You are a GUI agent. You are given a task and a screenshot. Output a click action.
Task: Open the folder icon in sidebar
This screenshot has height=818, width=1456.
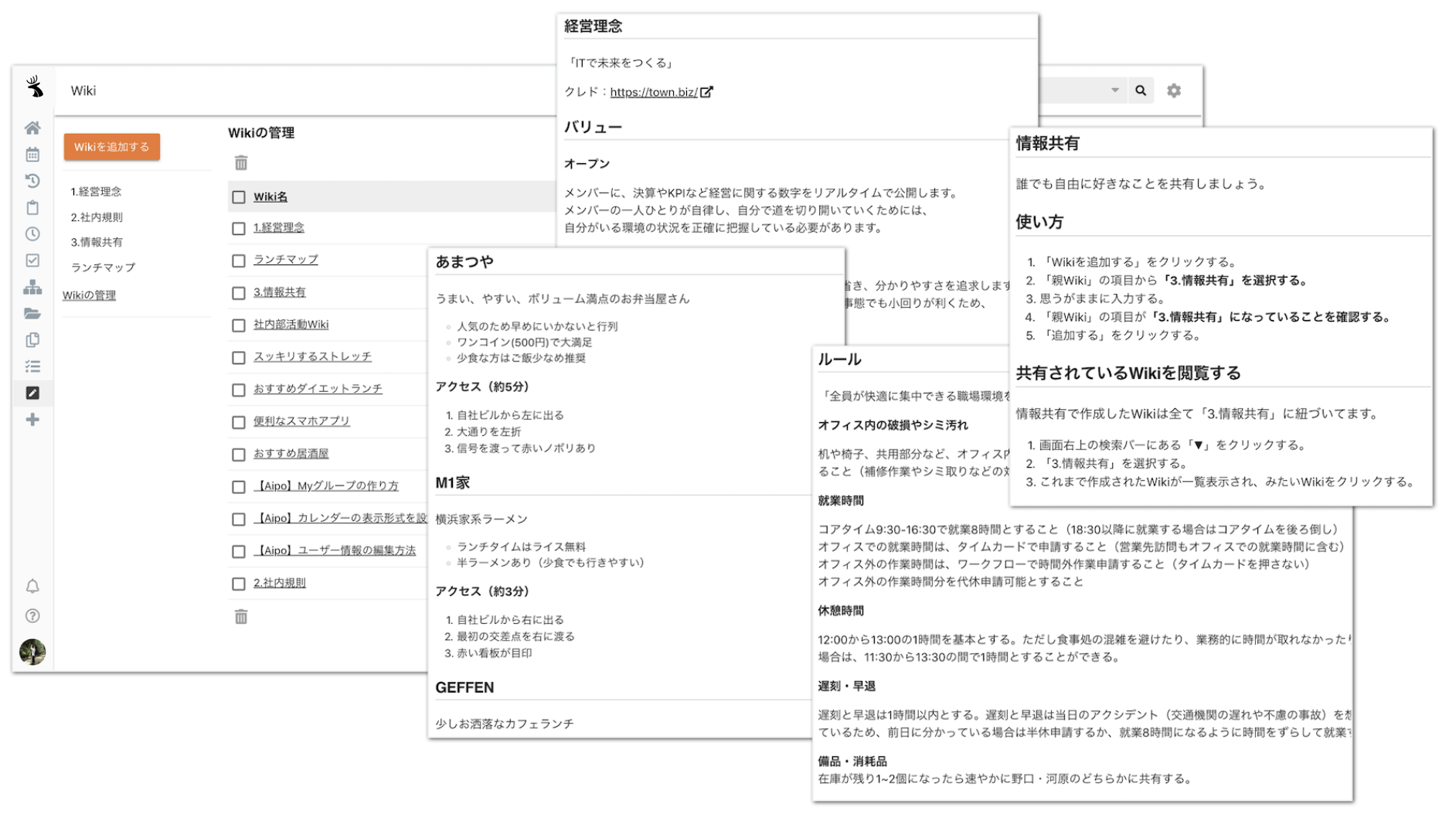tap(32, 313)
